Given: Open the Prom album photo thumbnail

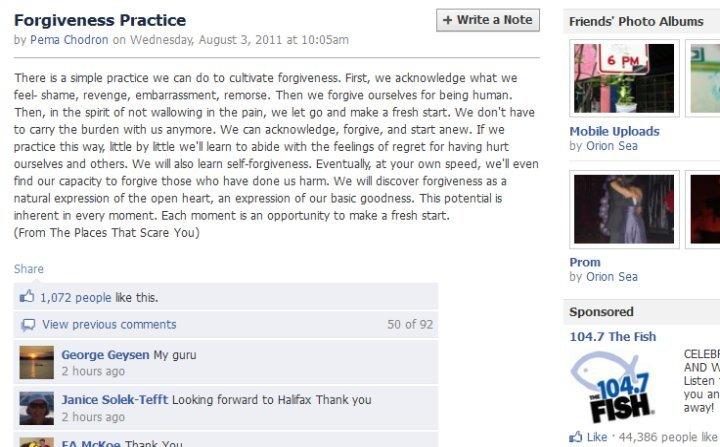Looking at the screenshot, I should (x=624, y=209).
